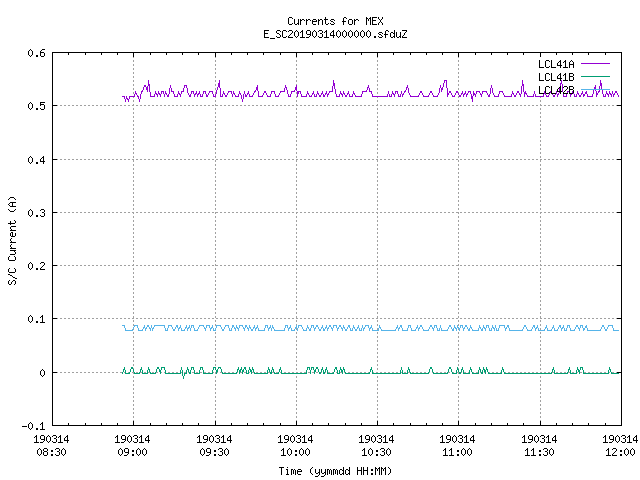
Task: Click the 08:30 x-axis time label
Action: 51,452
